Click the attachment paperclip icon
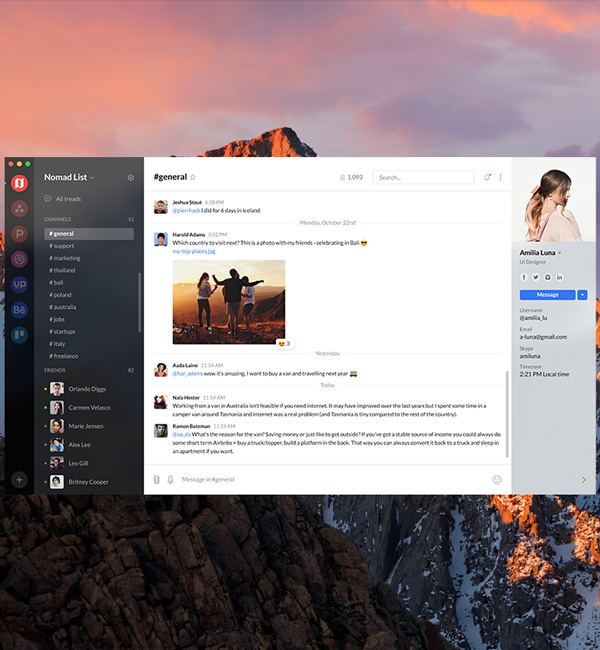Screen dimensions: 600x650 pyautogui.click(x=156, y=479)
